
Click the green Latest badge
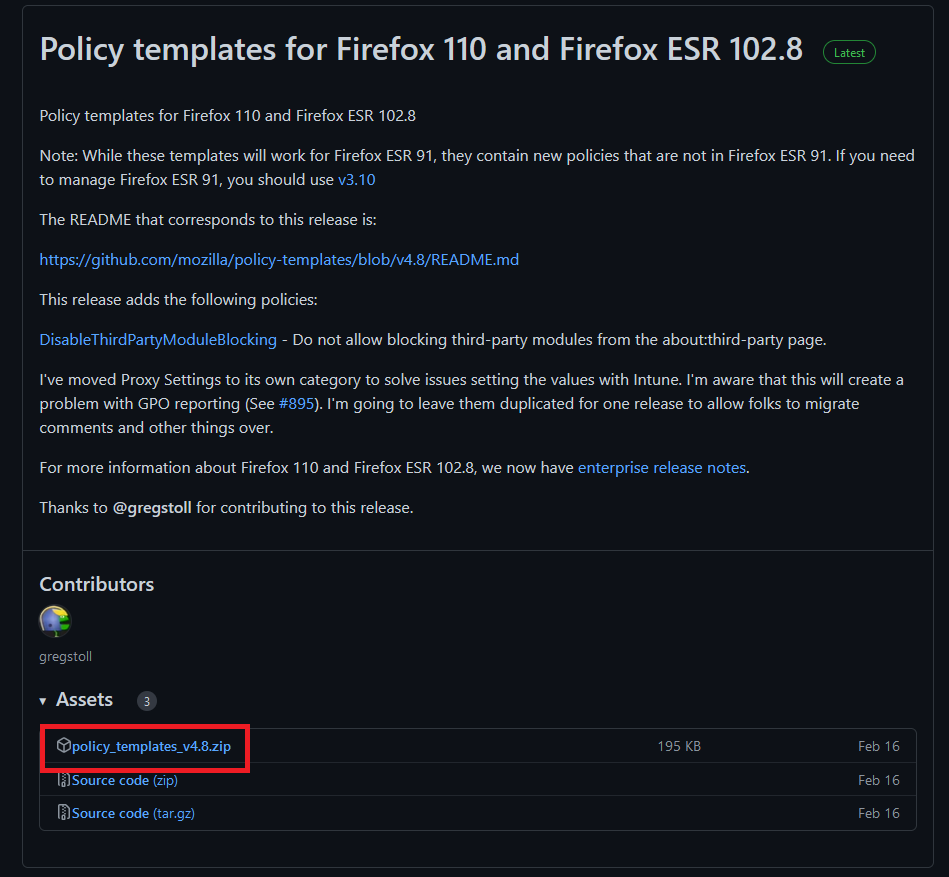click(x=849, y=53)
